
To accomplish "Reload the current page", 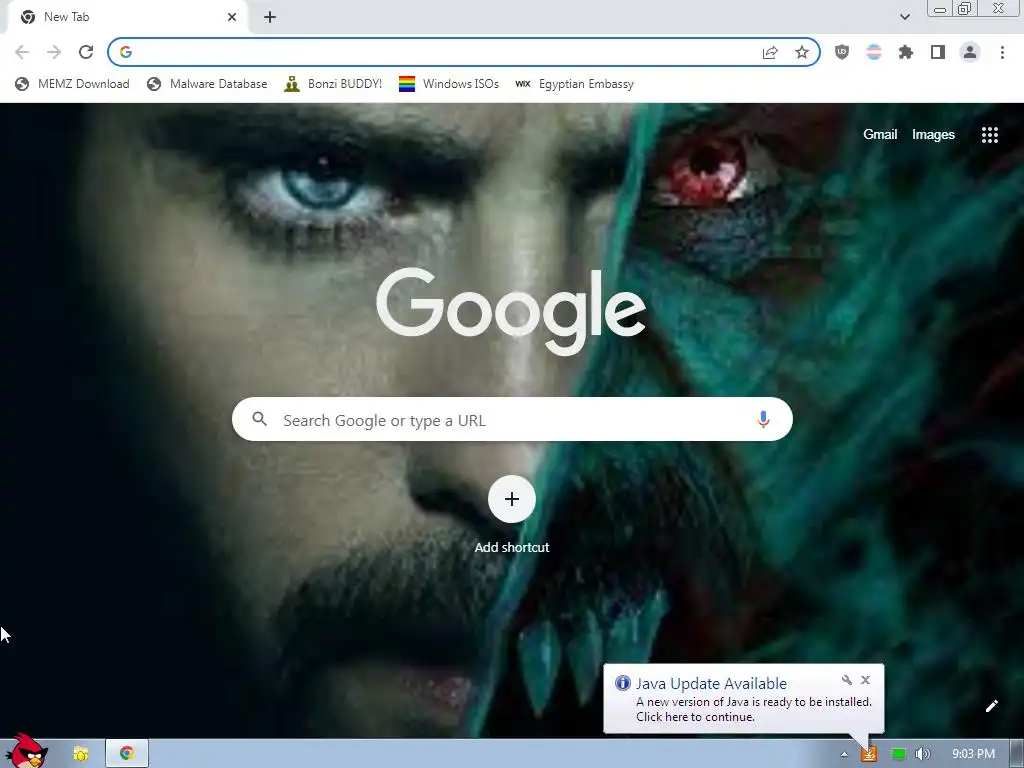I will point(86,52).
